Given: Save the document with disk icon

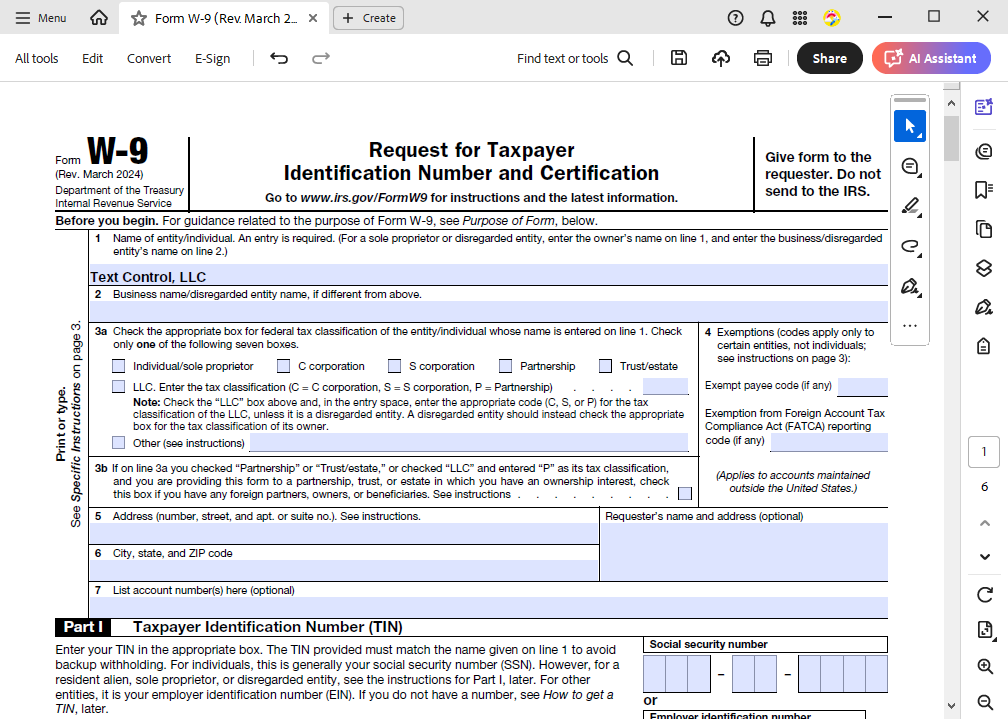Looking at the screenshot, I should (679, 59).
